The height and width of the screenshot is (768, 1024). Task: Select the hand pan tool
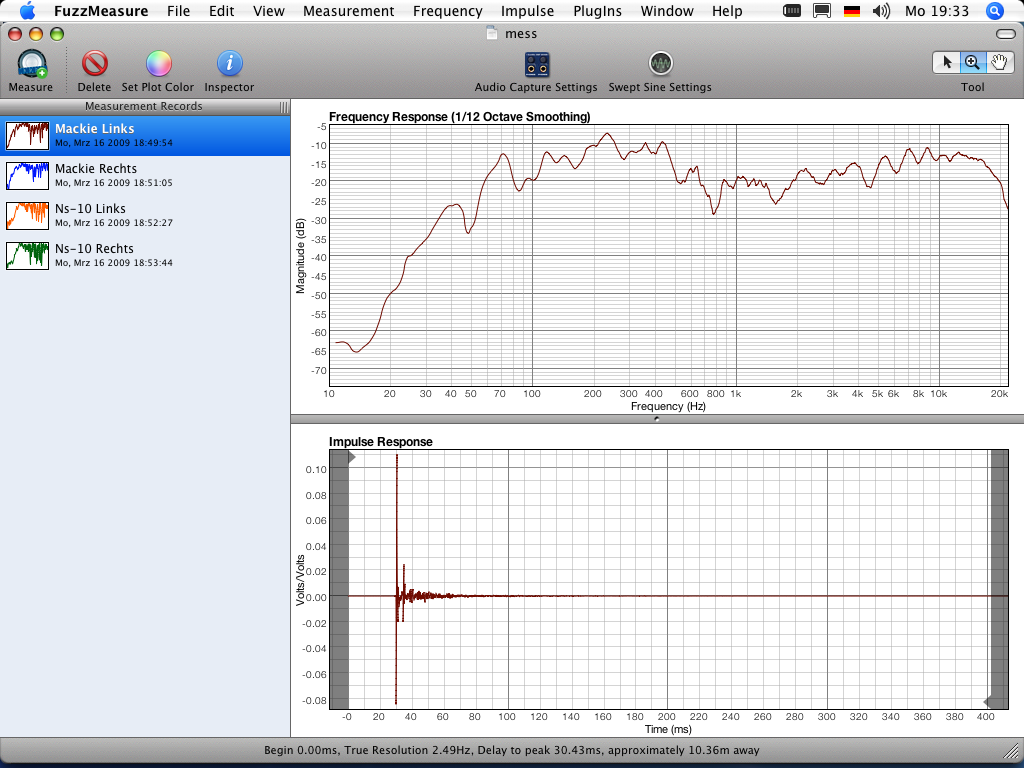(999, 62)
